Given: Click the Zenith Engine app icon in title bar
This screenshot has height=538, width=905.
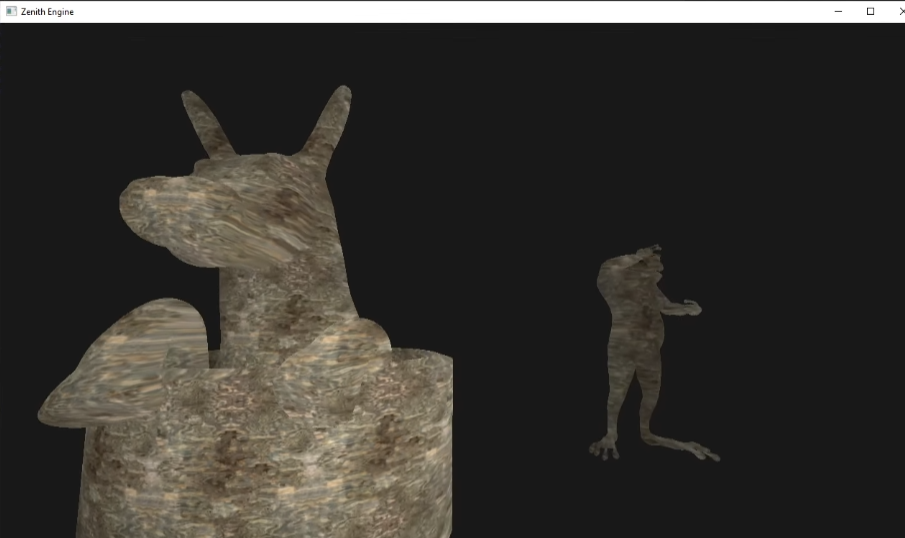Looking at the screenshot, I should click(11, 11).
